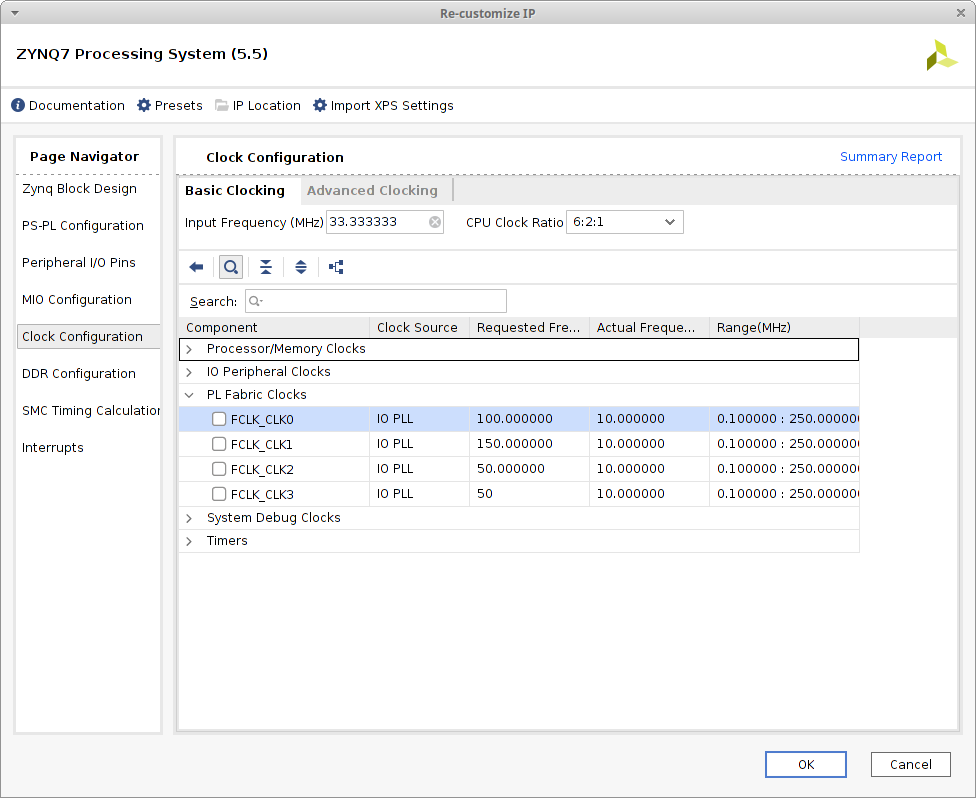Image resolution: width=976 pixels, height=798 pixels.
Task: Open Import XPS Settings
Action: coord(383,106)
